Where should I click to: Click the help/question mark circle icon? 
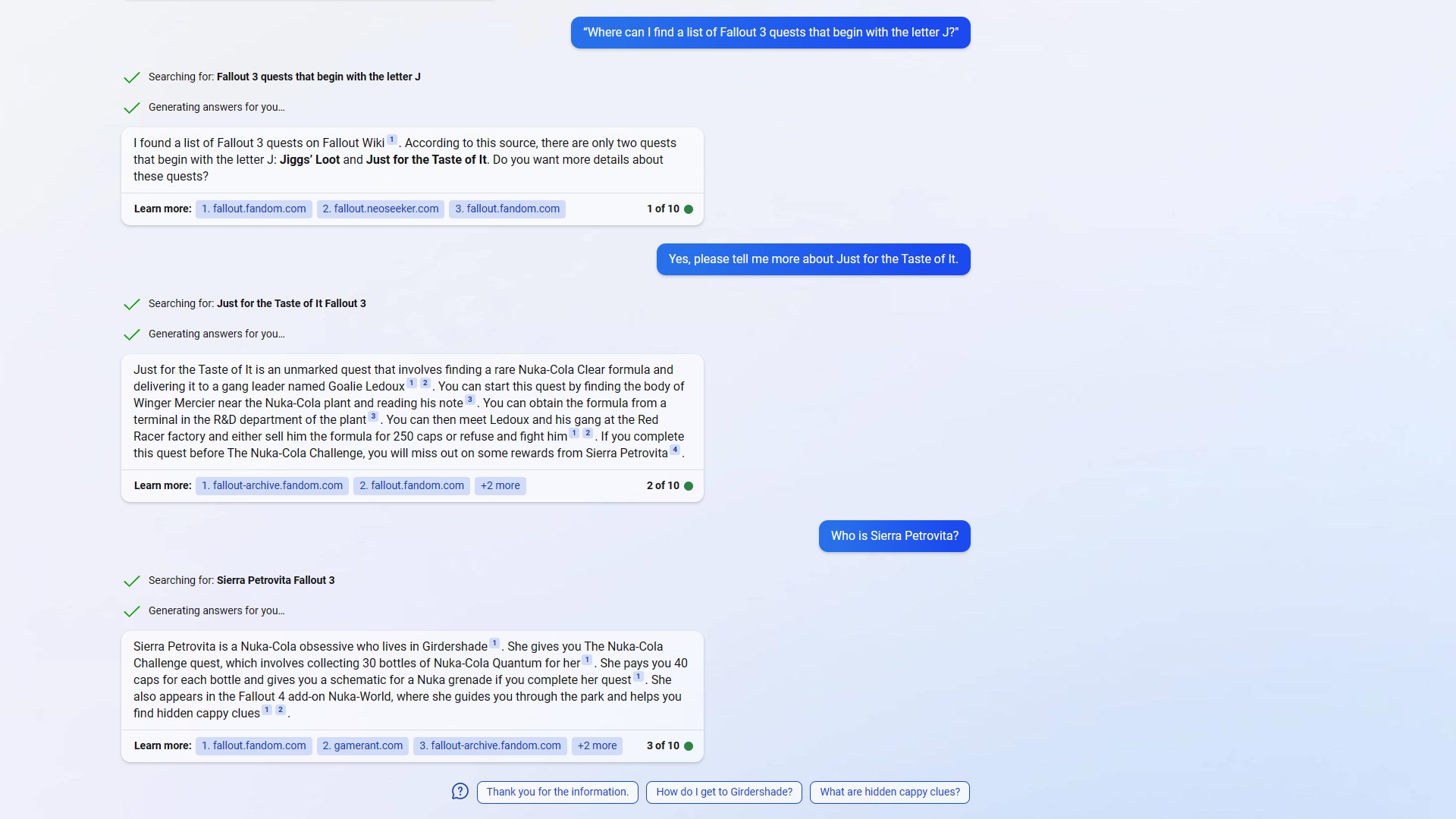[x=460, y=791]
